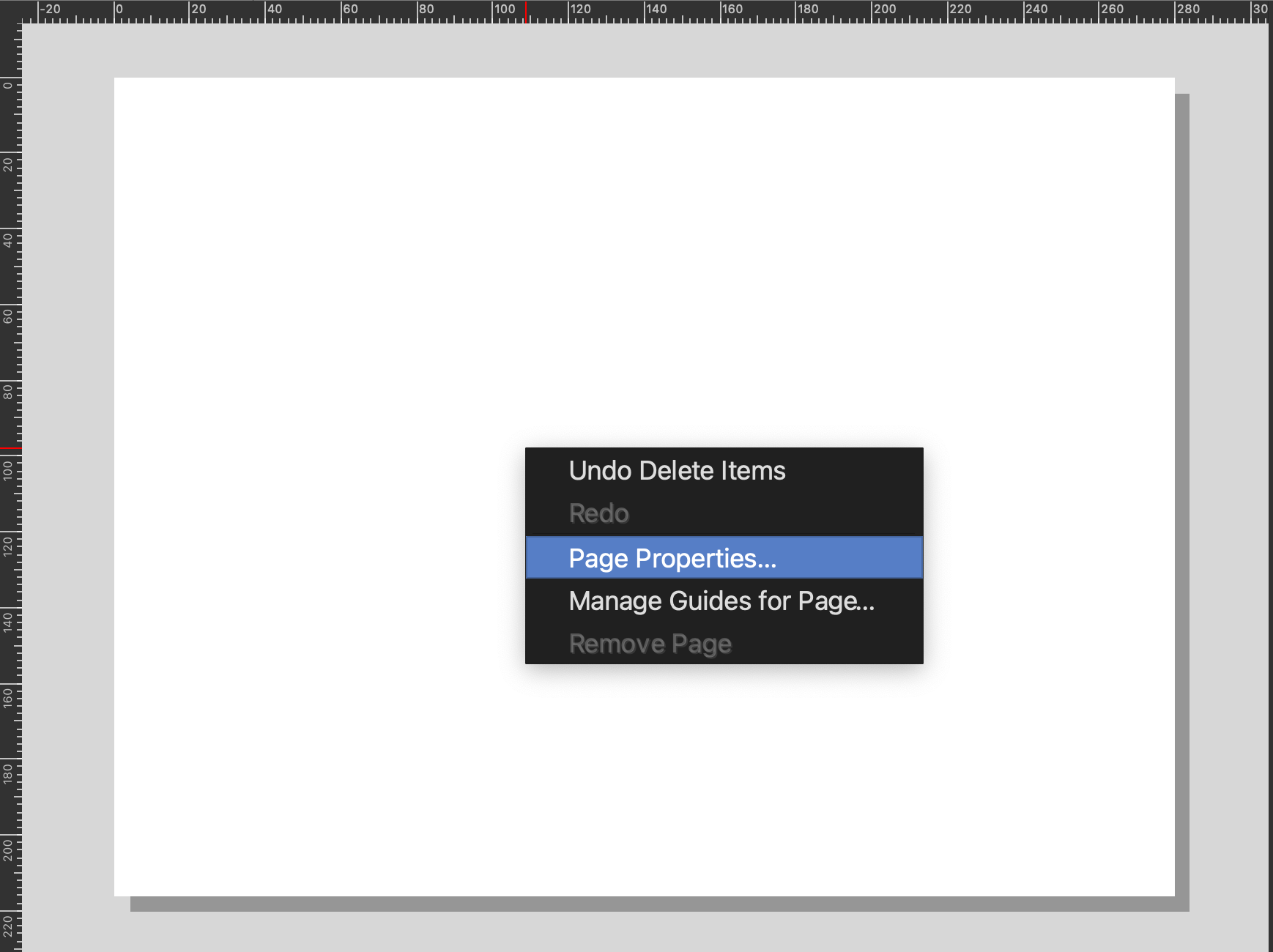Select Manage Guides for Page… entry
The image size is (1273, 952).
click(x=721, y=601)
